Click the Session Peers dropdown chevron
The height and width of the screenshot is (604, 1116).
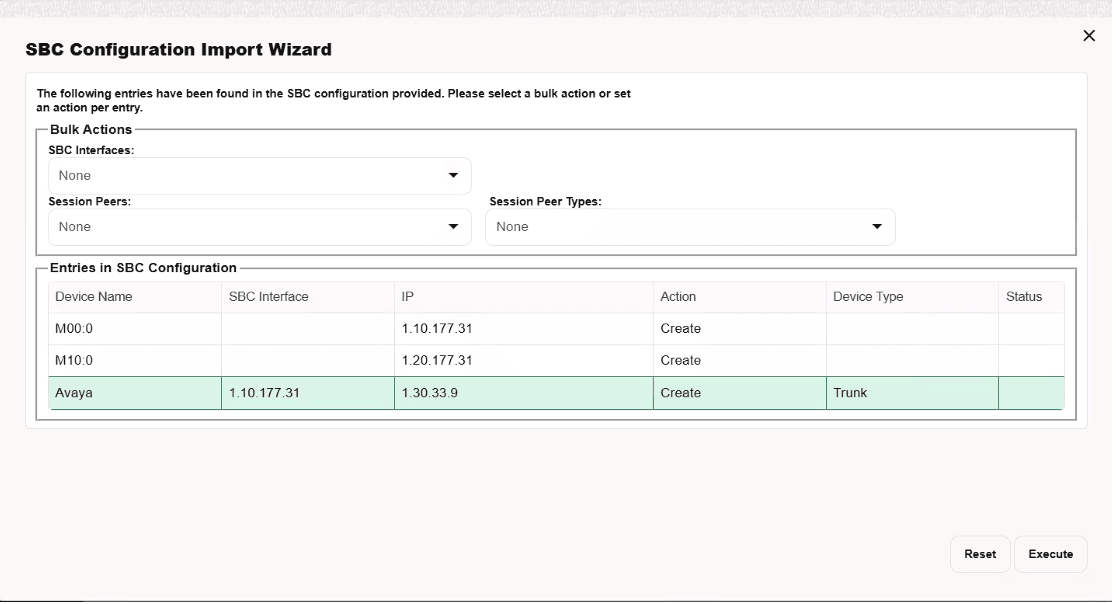(x=454, y=227)
